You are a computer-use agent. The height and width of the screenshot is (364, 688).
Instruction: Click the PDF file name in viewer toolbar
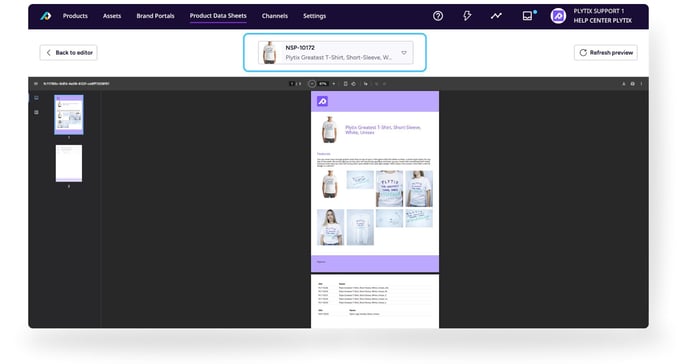[76, 84]
